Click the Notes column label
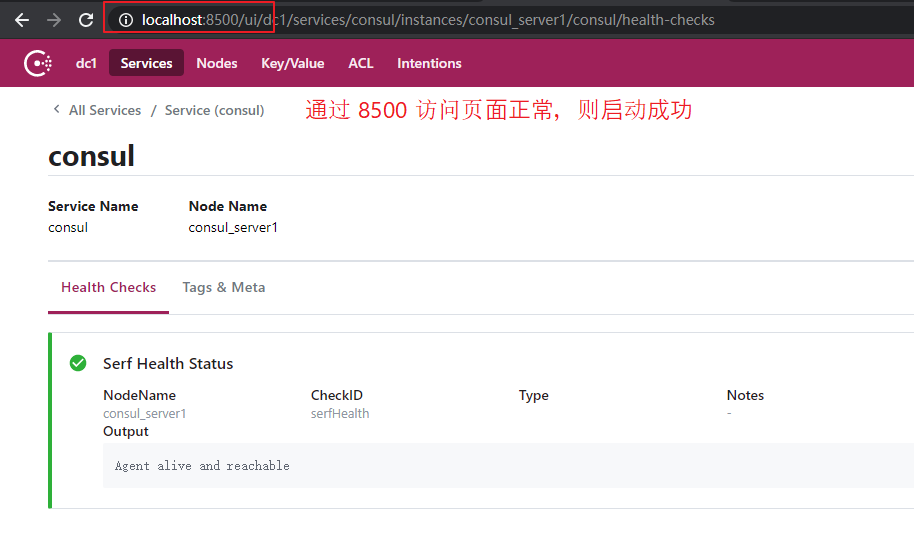Screen dimensions: 914x537 pos(745,395)
